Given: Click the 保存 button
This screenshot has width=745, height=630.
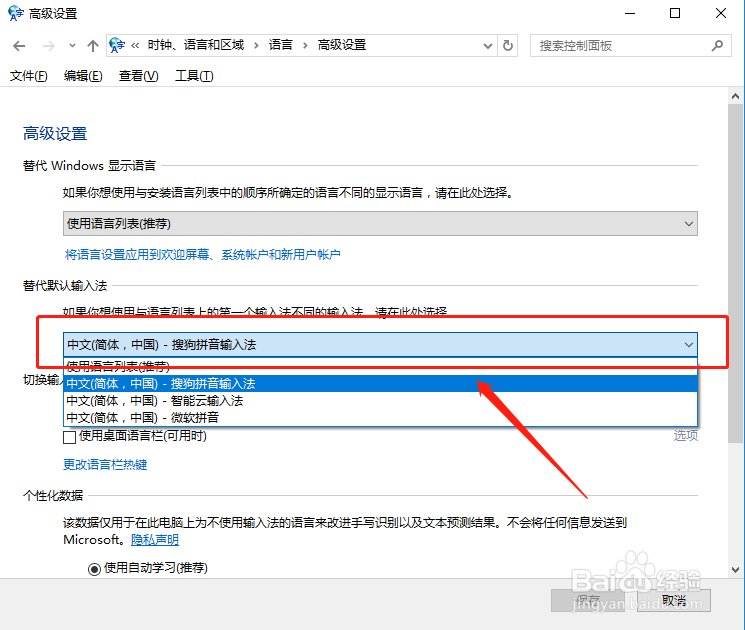Looking at the screenshot, I should (x=588, y=601).
